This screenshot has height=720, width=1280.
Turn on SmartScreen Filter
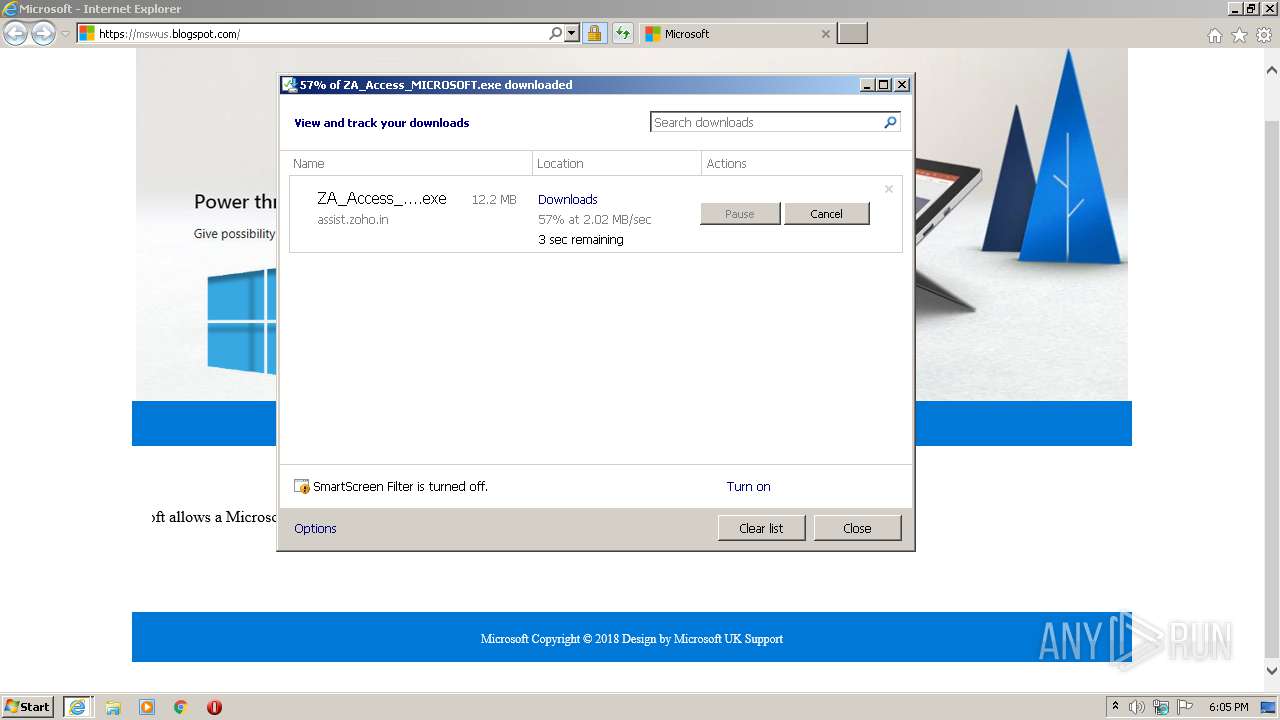pyautogui.click(x=748, y=487)
